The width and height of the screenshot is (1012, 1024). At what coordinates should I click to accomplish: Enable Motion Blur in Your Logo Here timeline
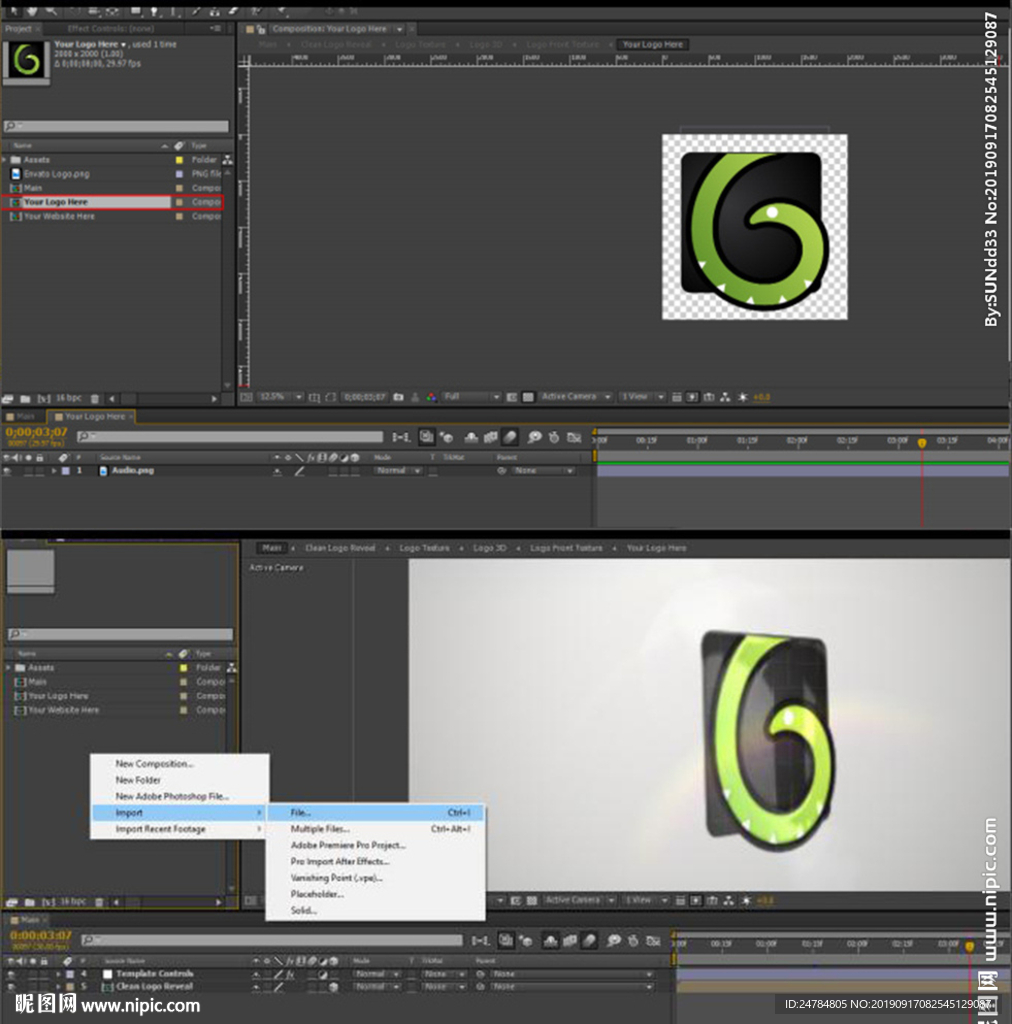click(x=511, y=437)
